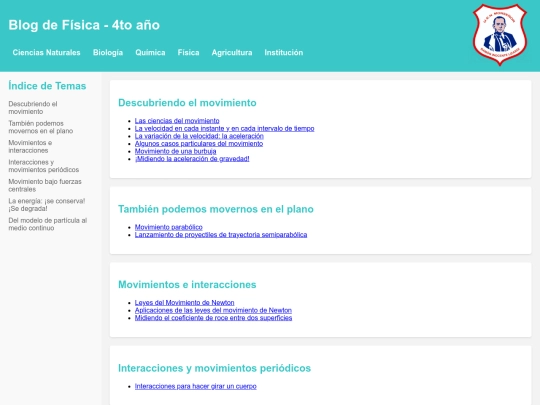Screen dimensions: 540x405
Task: Open Movimiento parabólico link
Action: (168, 227)
